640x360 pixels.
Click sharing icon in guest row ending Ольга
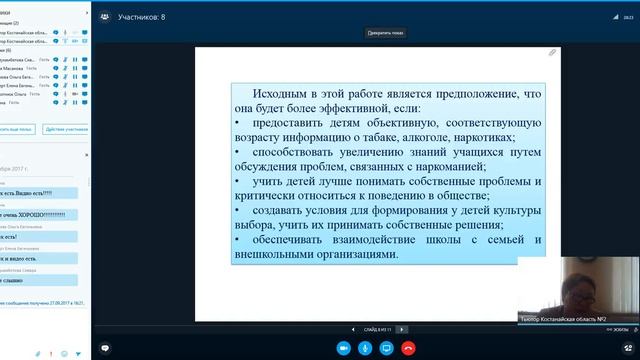click(85, 94)
